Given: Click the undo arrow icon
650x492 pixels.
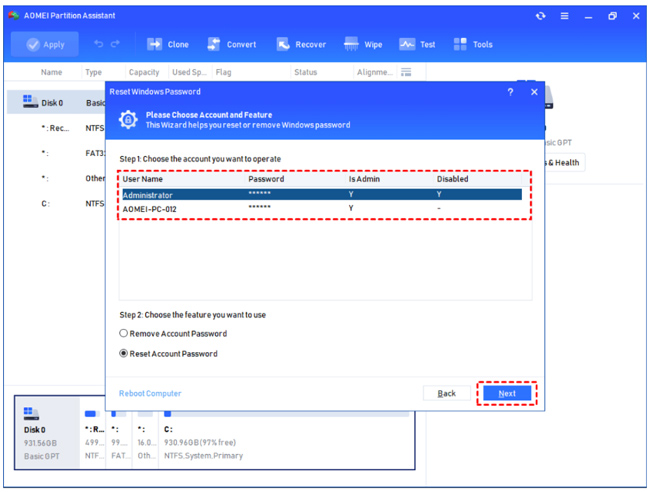Looking at the screenshot, I should click(x=98, y=44).
